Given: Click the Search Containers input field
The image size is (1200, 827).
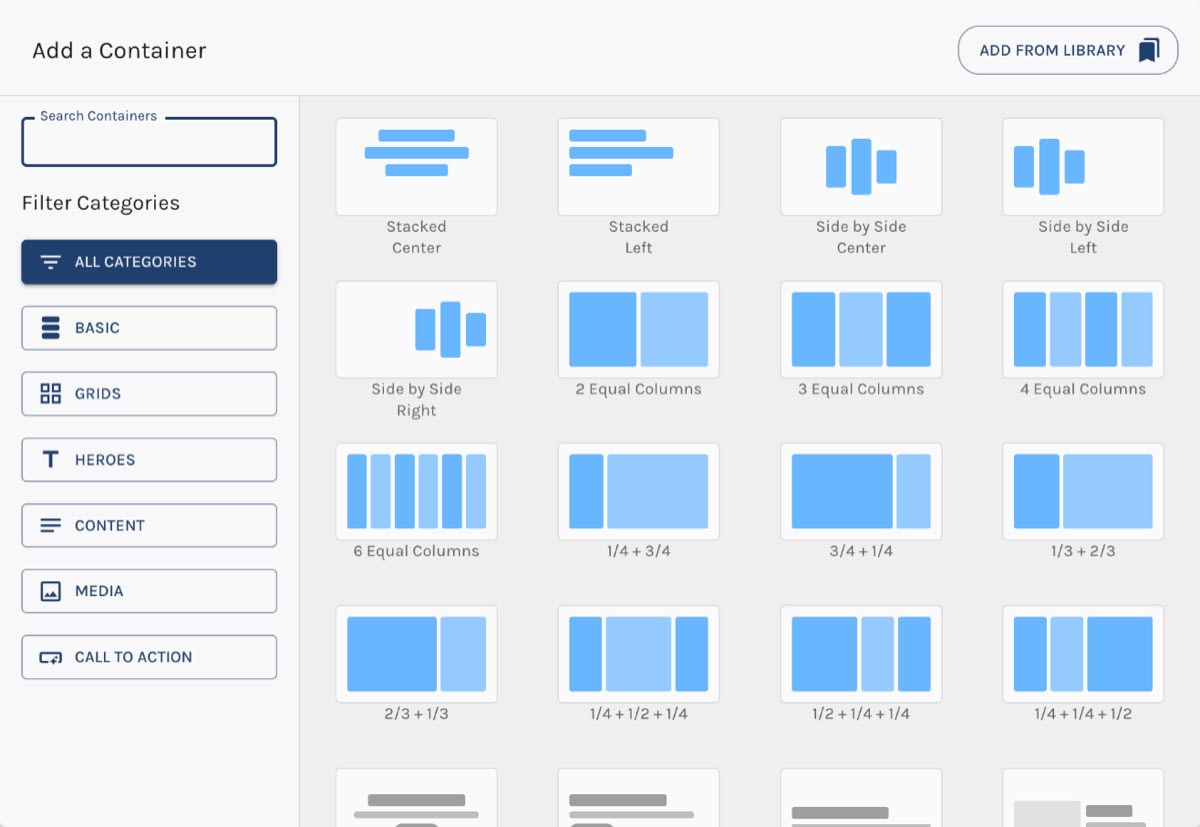Looking at the screenshot, I should coord(149,142).
